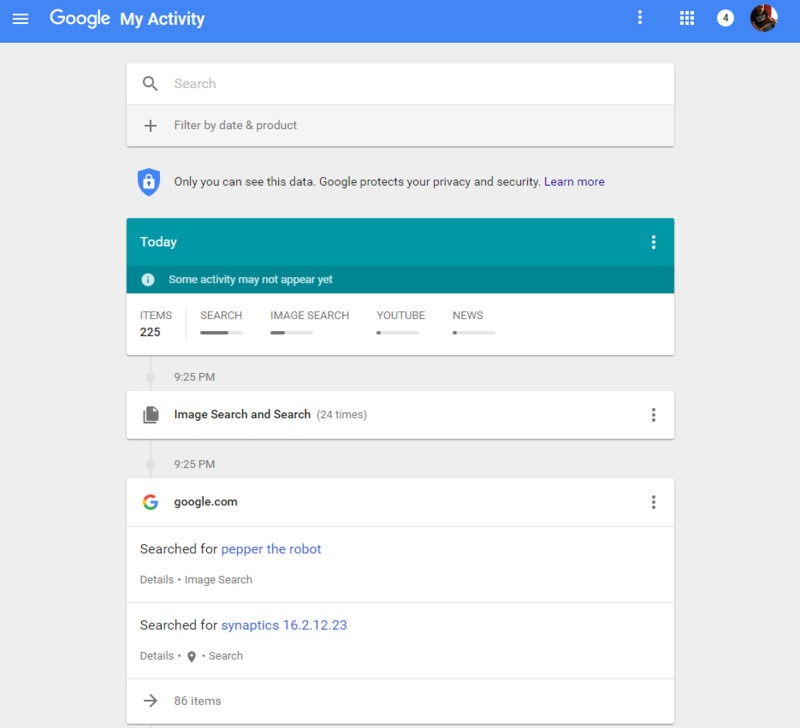Select the YOUTUBE activity category
This screenshot has height=728, width=800.
(x=401, y=314)
